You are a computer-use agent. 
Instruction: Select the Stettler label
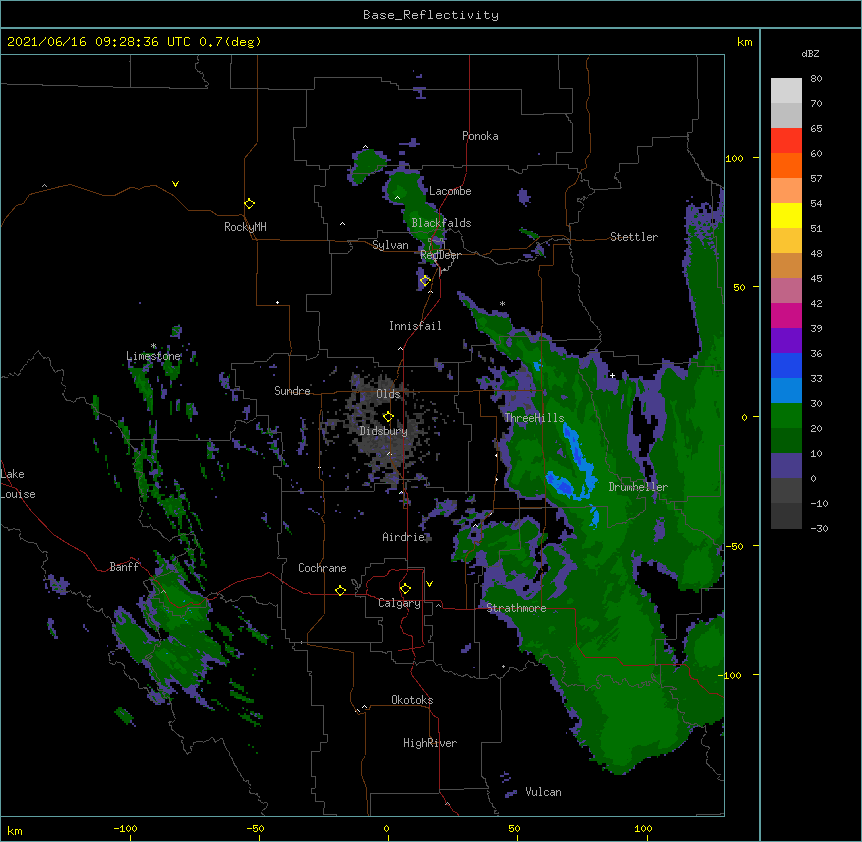[x=634, y=237]
